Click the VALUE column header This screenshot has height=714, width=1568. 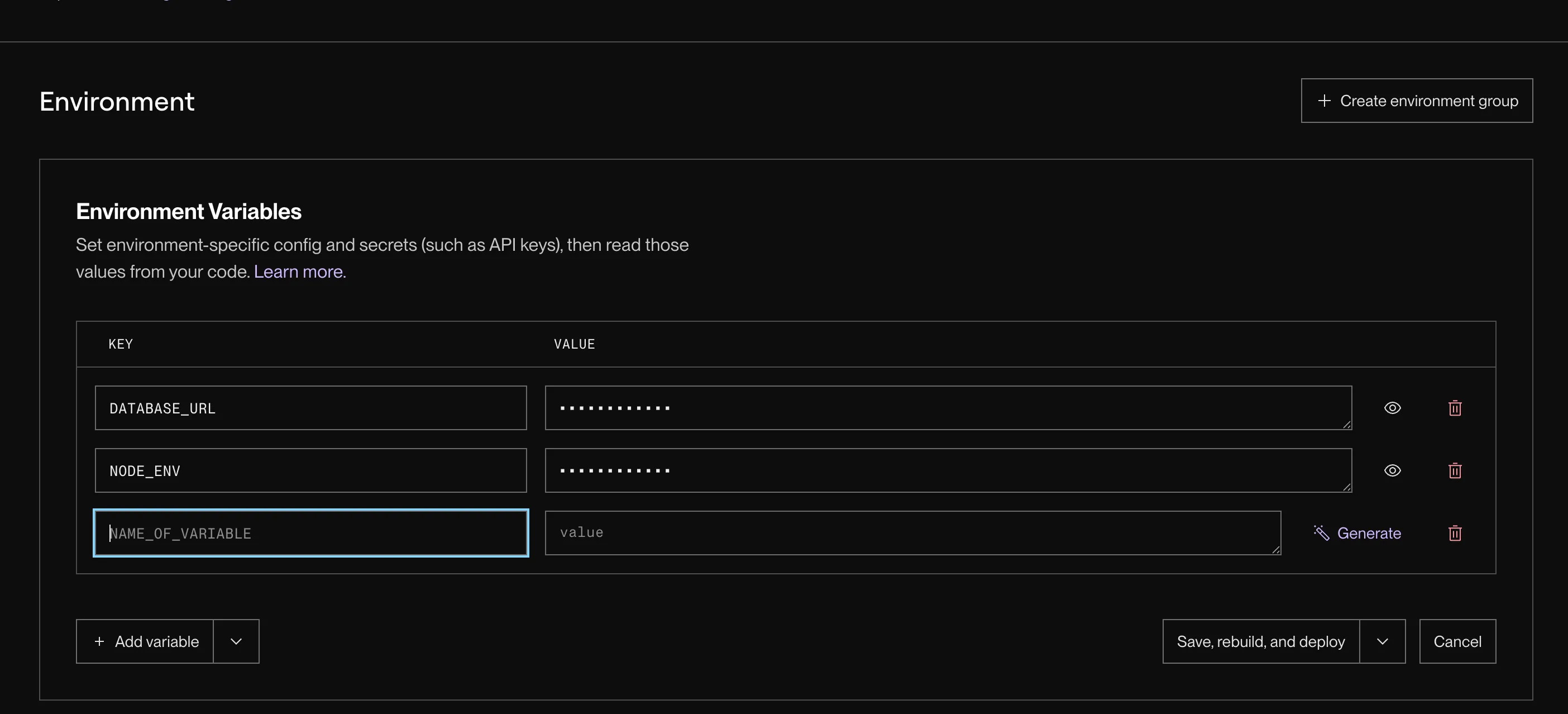574,344
